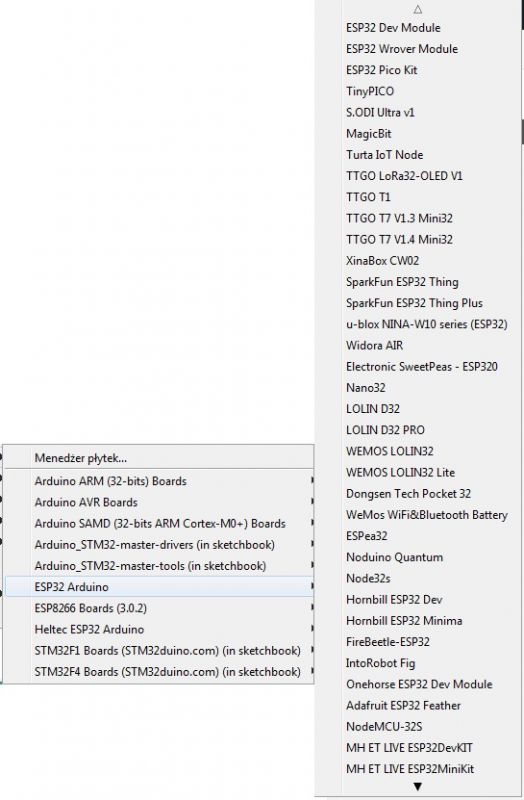Select Onehorse ESP32 Dev Module
This screenshot has height=800, width=524.
click(x=418, y=684)
